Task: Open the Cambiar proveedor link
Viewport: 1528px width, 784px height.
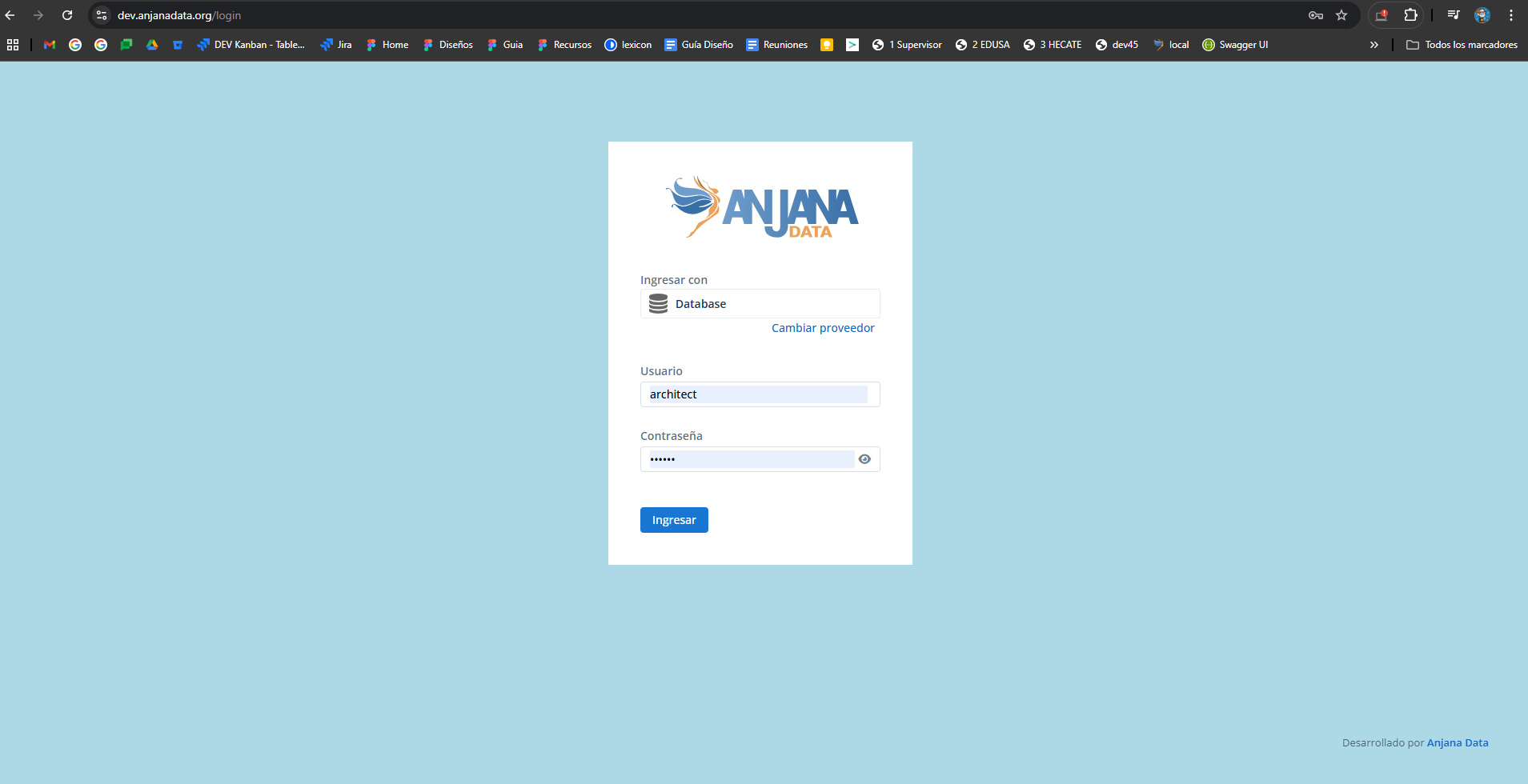Action: 823,328
